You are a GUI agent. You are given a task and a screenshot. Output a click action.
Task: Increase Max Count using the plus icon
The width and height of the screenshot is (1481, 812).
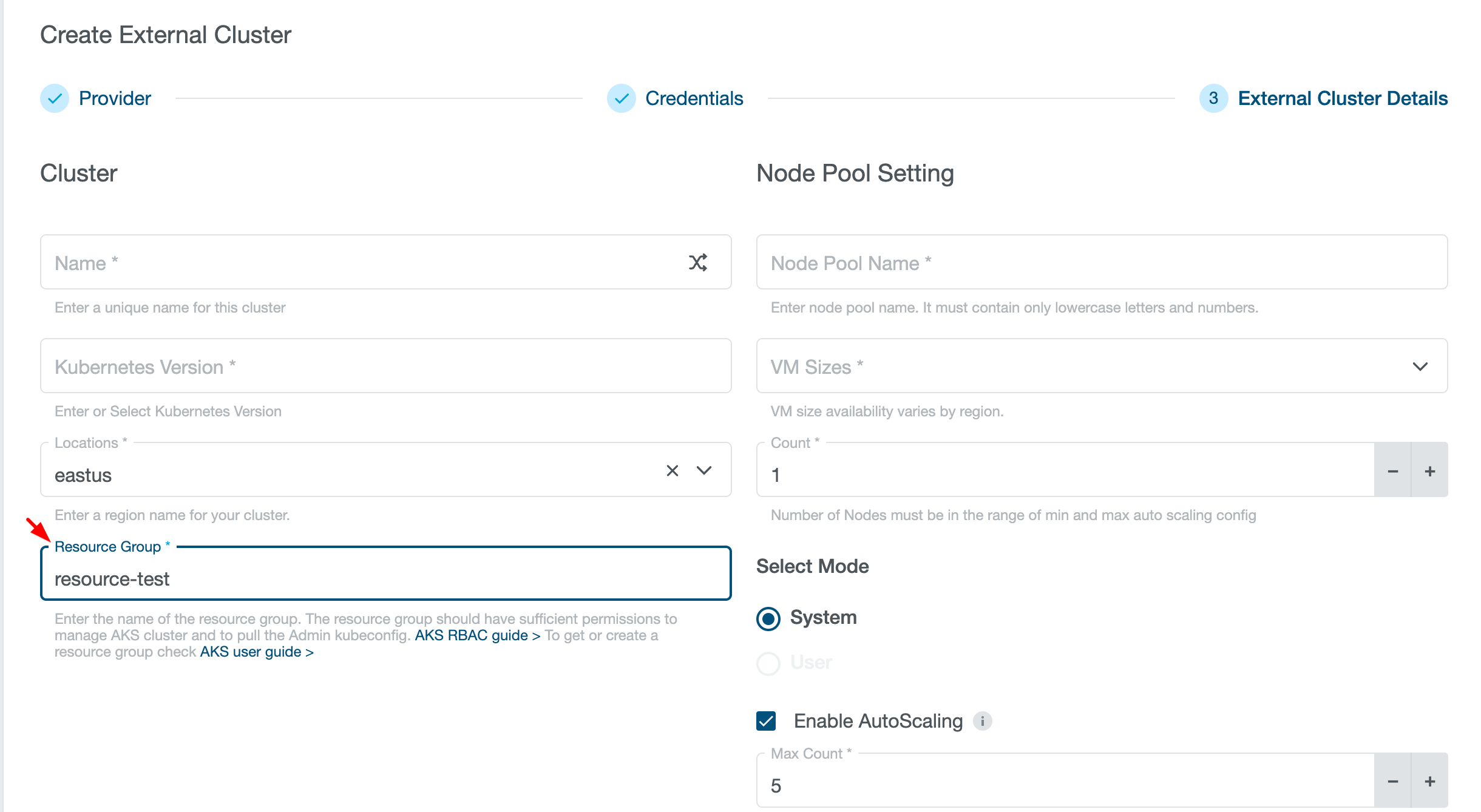pyautogui.click(x=1431, y=781)
